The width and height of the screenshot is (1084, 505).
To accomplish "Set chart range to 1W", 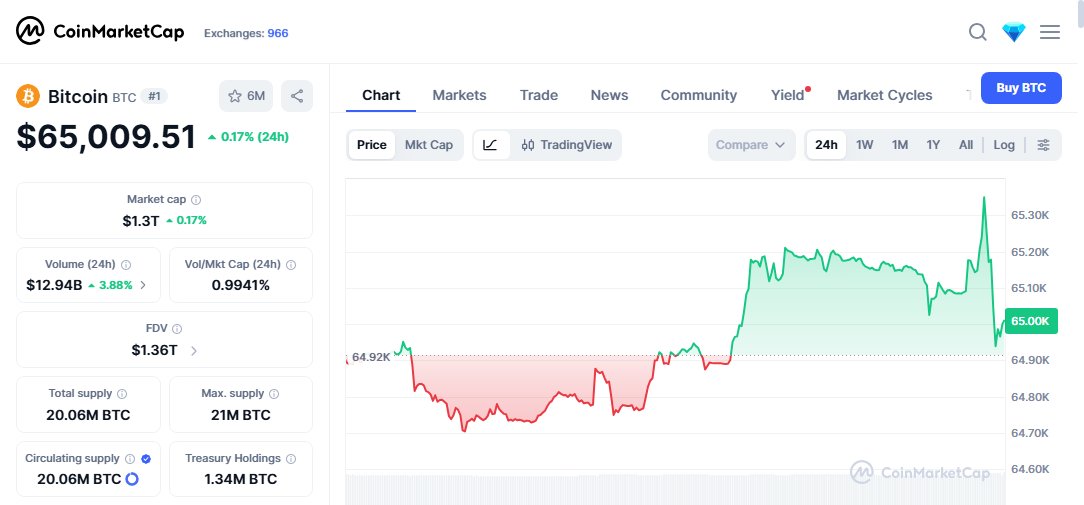I will tap(864, 145).
